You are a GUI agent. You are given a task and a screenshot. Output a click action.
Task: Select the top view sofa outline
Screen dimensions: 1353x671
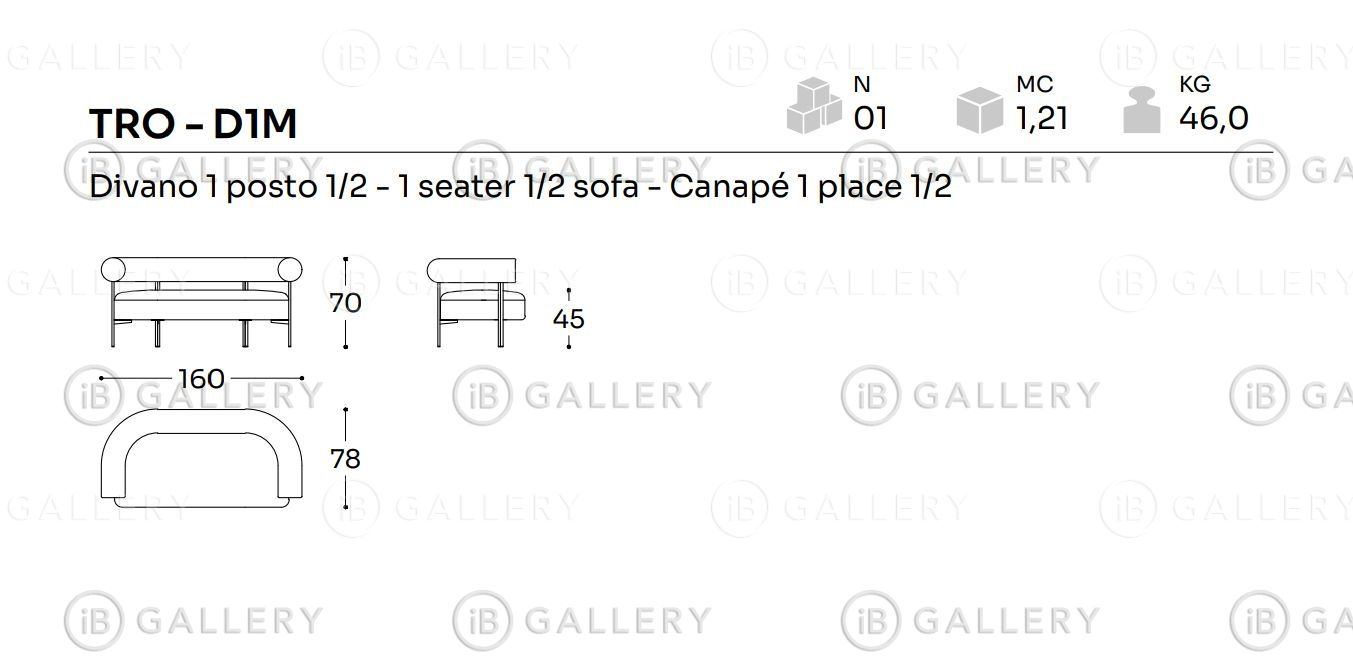click(201, 459)
